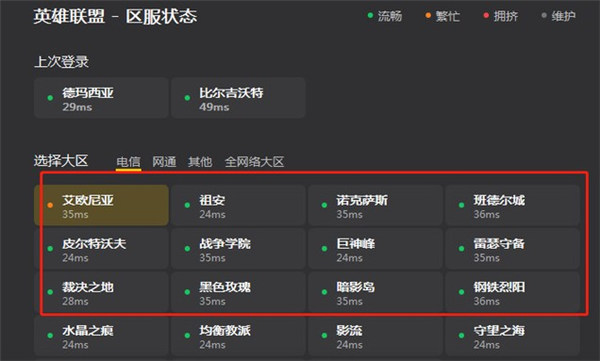Select the 电信 tab

129,162
